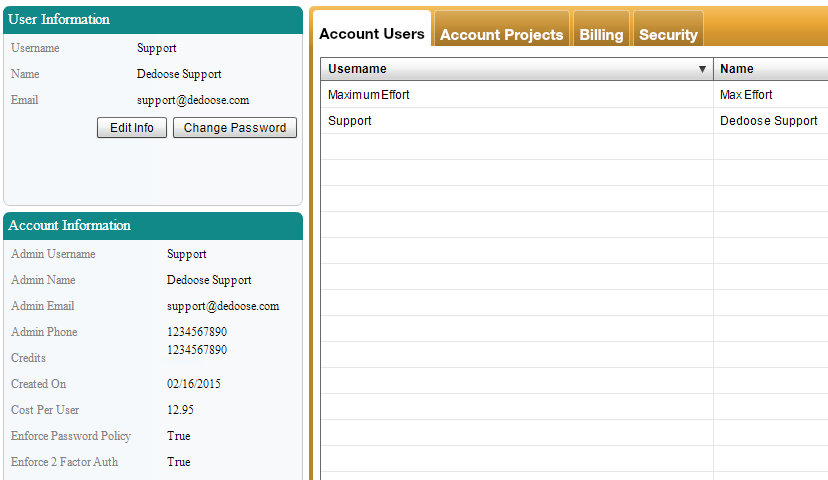The image size is (828, 480).
Task: Click the Created On date 02/16/2015
Action: point(194,384)
